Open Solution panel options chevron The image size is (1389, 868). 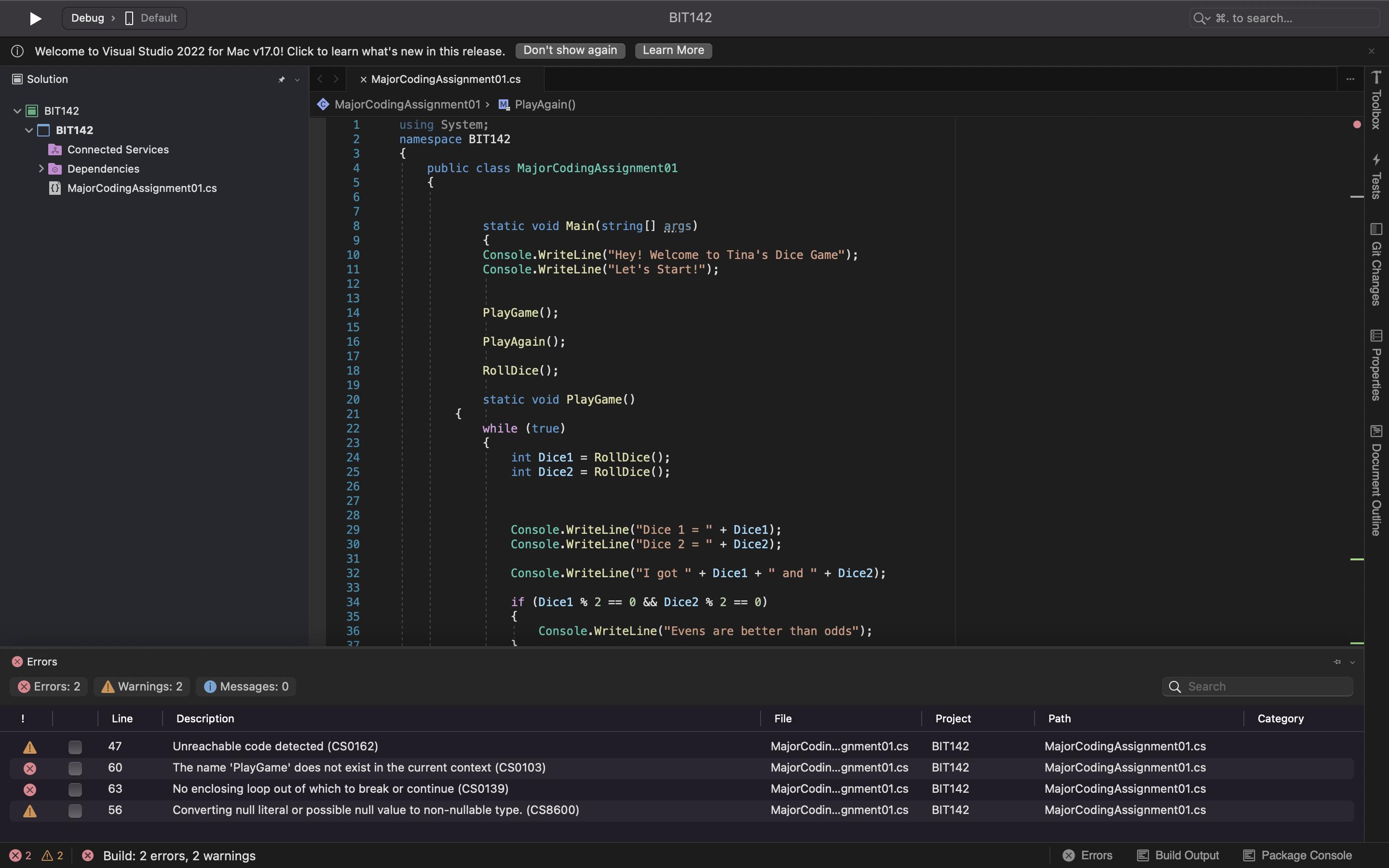(x=297, y=80)
